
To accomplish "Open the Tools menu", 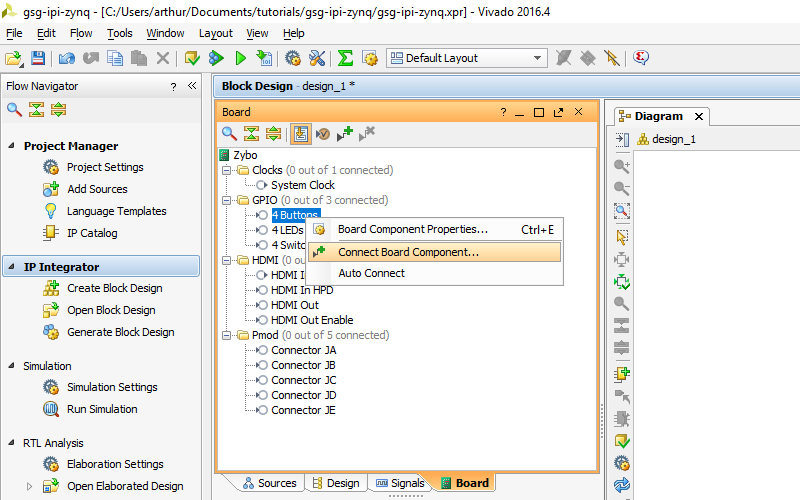I will [x=119, y=33].
